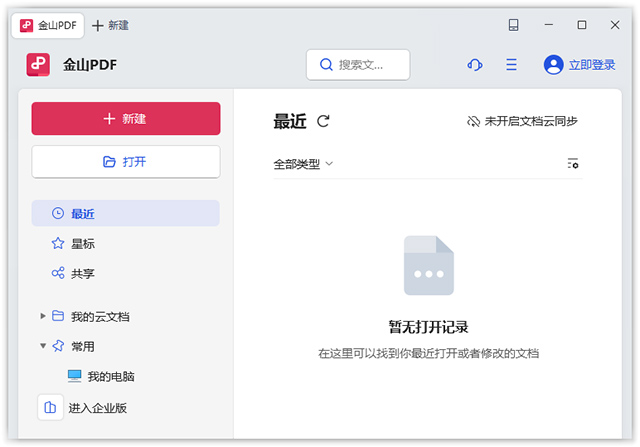Click the cloud-off icon for 文档云同步
Screen dimensions: 640x447
point(473,121)
